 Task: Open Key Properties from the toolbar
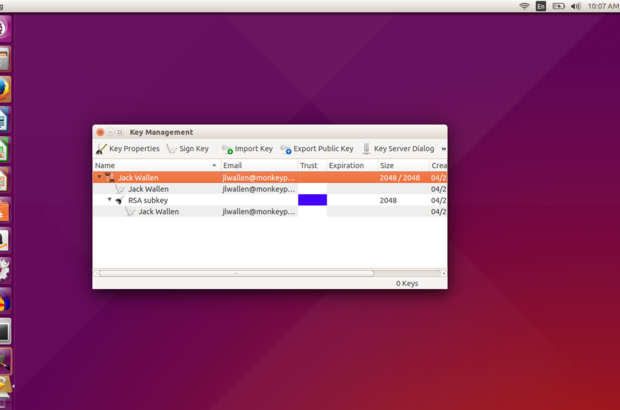click(128, 149)
